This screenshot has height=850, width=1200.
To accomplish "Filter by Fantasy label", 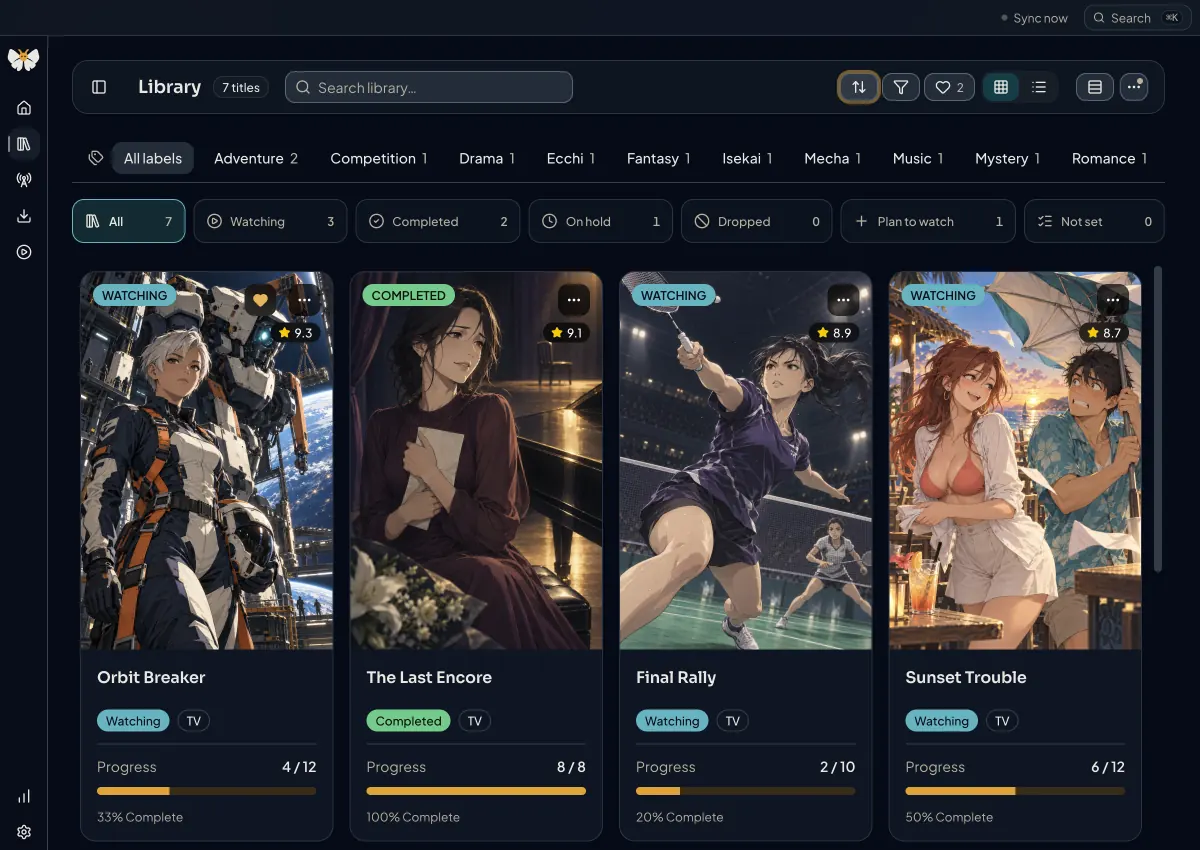I will point(659,158).
